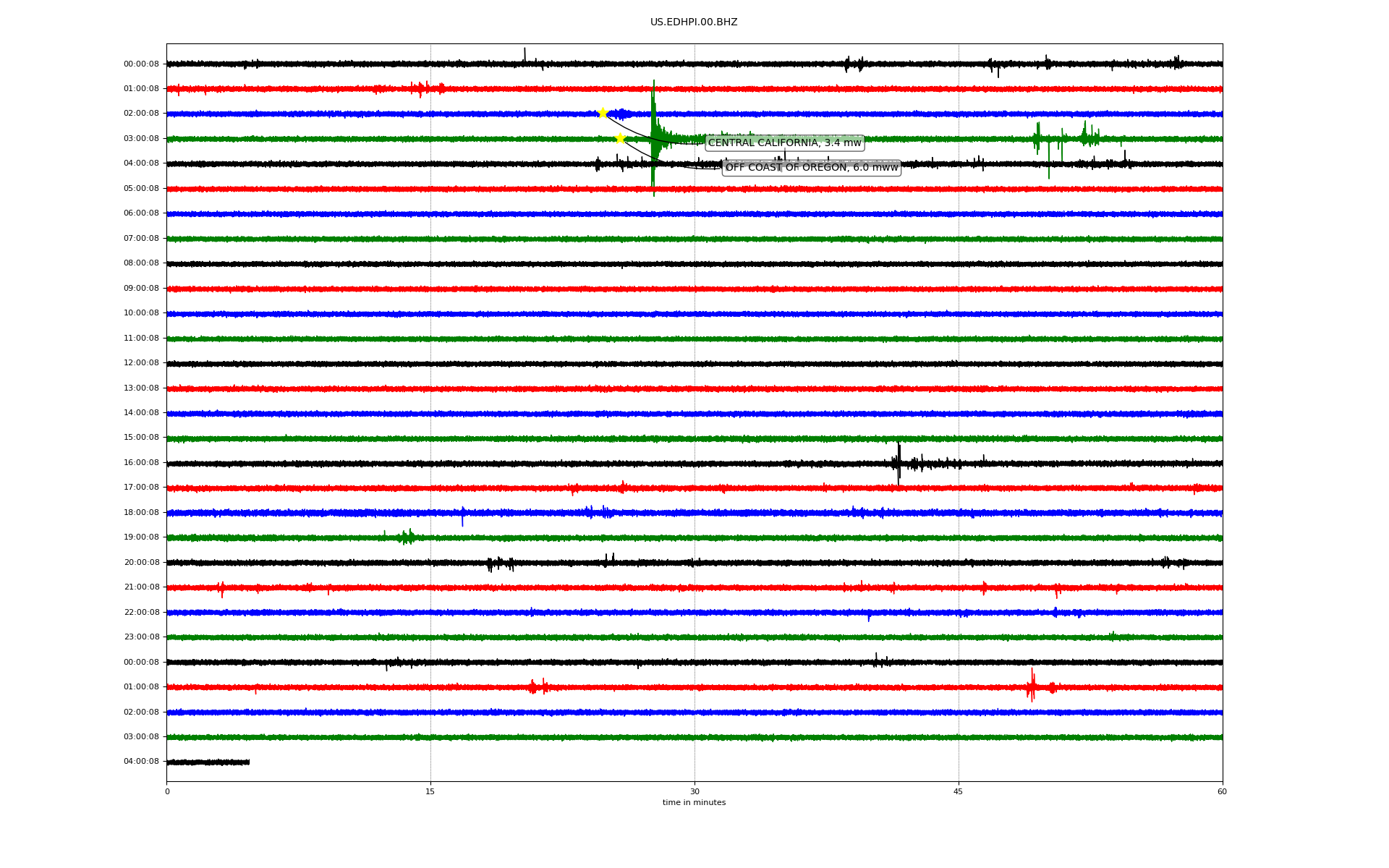Click the 10:00:08 time label
Image resolution: width=1389 pixels, height=868 pixels.
point(141,313)
